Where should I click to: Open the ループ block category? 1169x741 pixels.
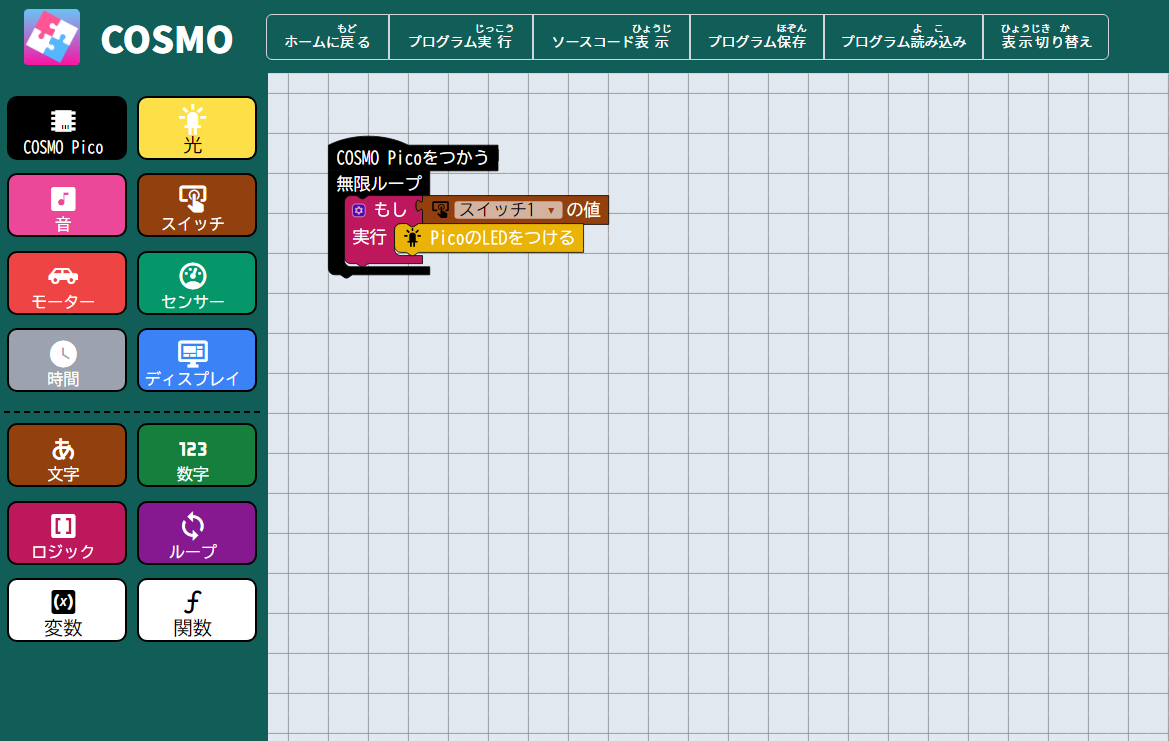197,533
